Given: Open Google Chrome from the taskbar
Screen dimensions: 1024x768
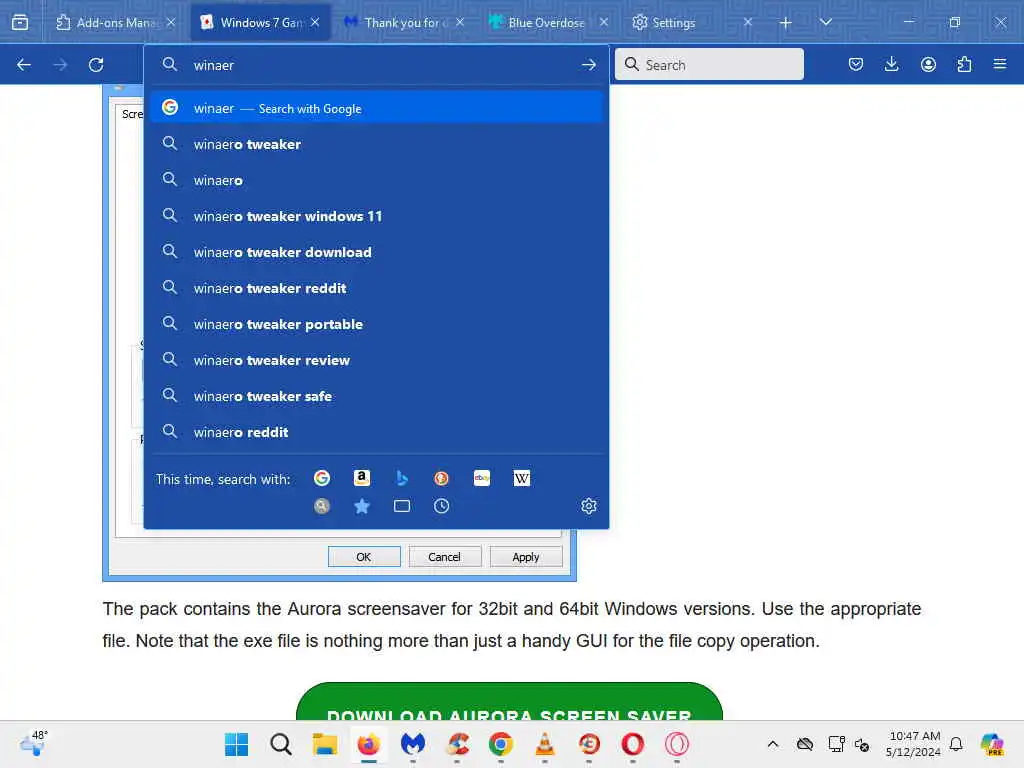Looking at the screenshot, I should [501, 744].
